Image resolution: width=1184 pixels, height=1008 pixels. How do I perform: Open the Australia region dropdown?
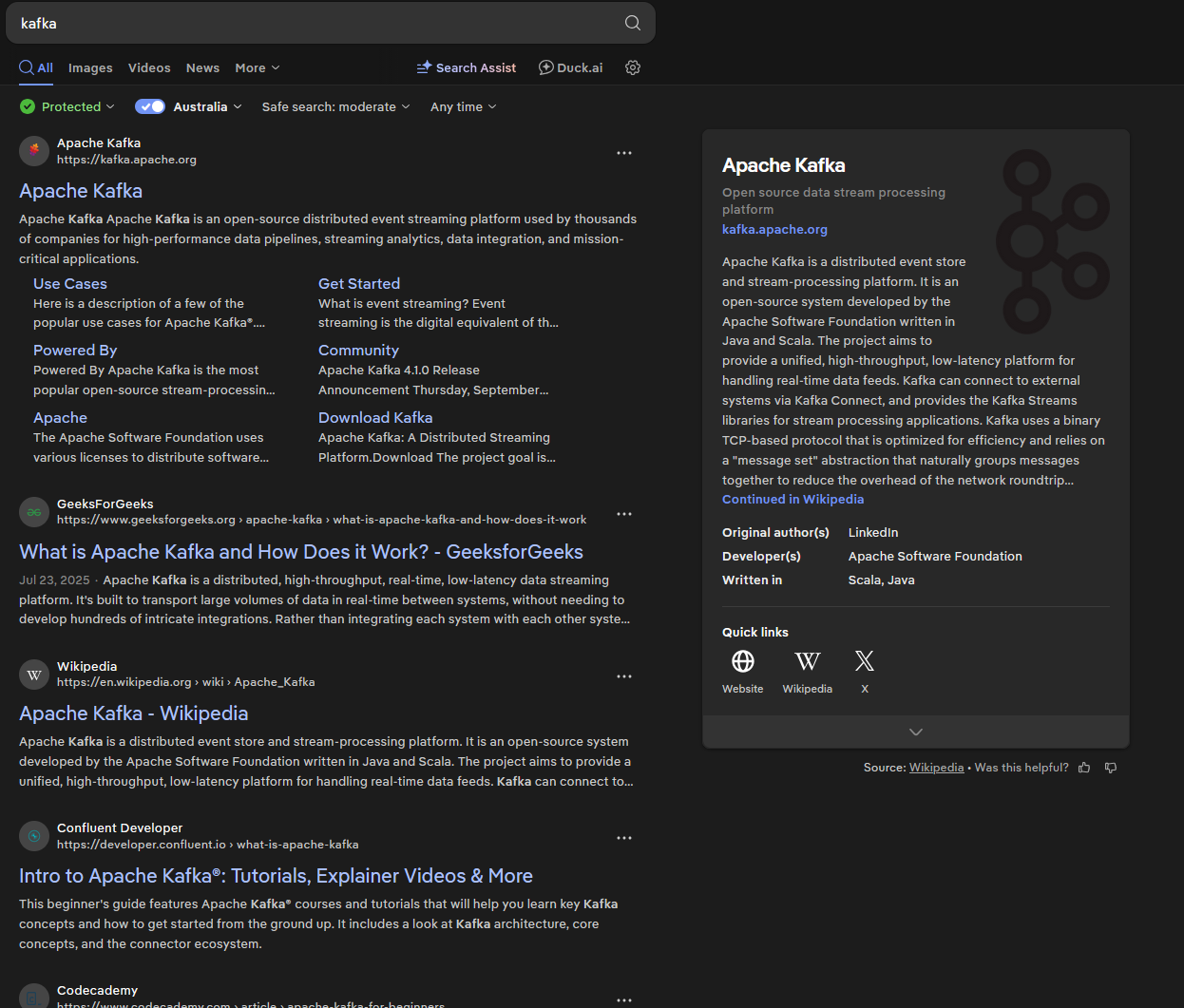click(x=208, y=106)
